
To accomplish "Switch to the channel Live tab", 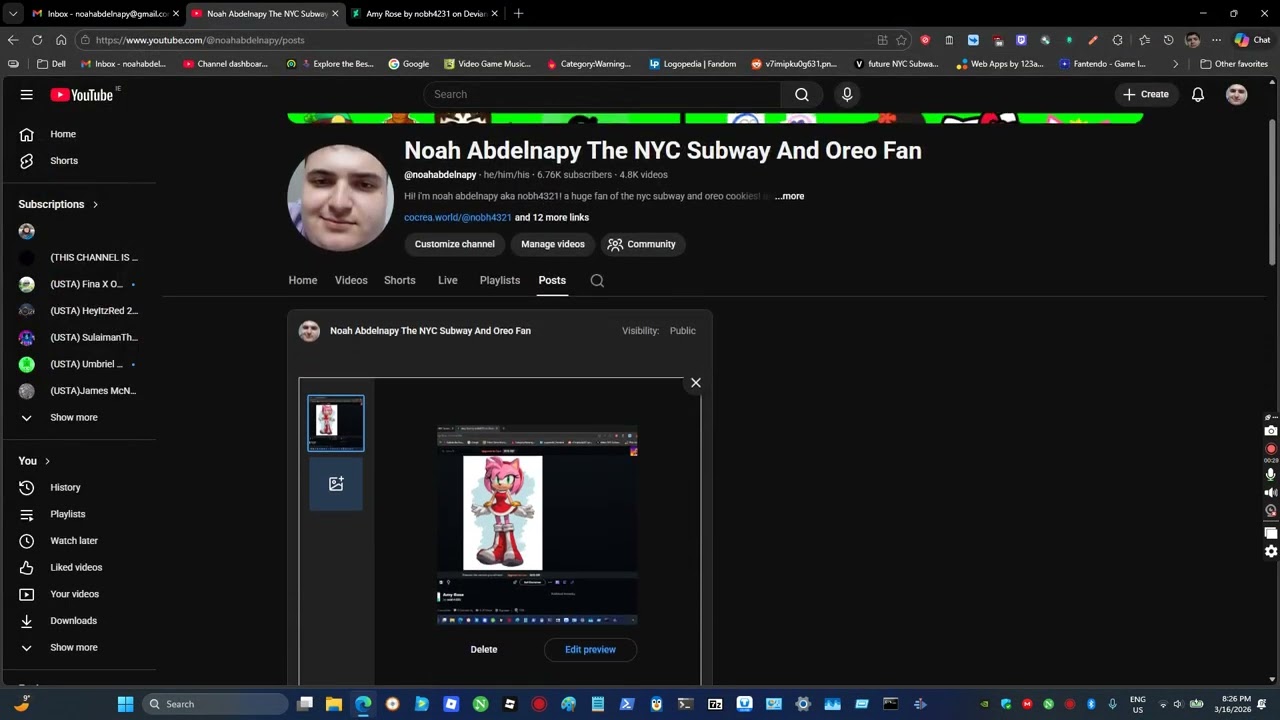I will click(448, 281).
